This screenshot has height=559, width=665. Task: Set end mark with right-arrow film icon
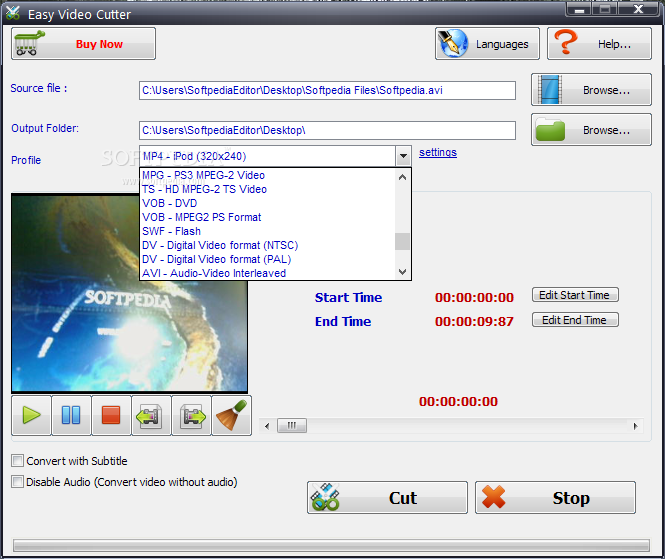191,415
